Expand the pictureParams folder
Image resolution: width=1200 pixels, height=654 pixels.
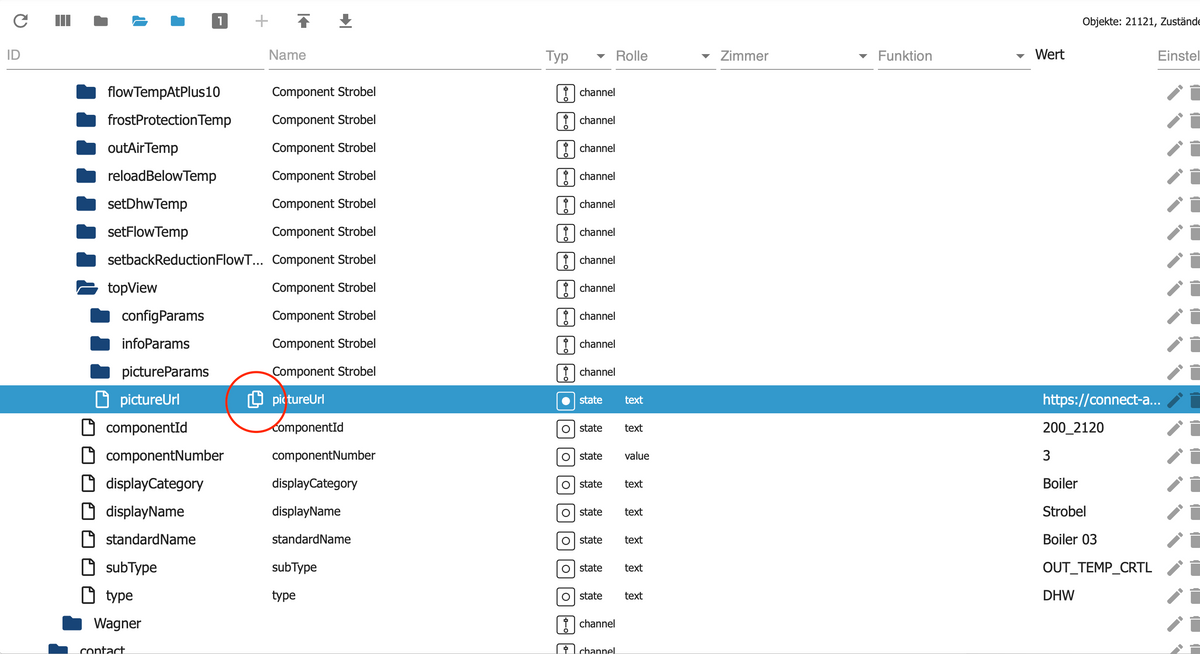100,371
